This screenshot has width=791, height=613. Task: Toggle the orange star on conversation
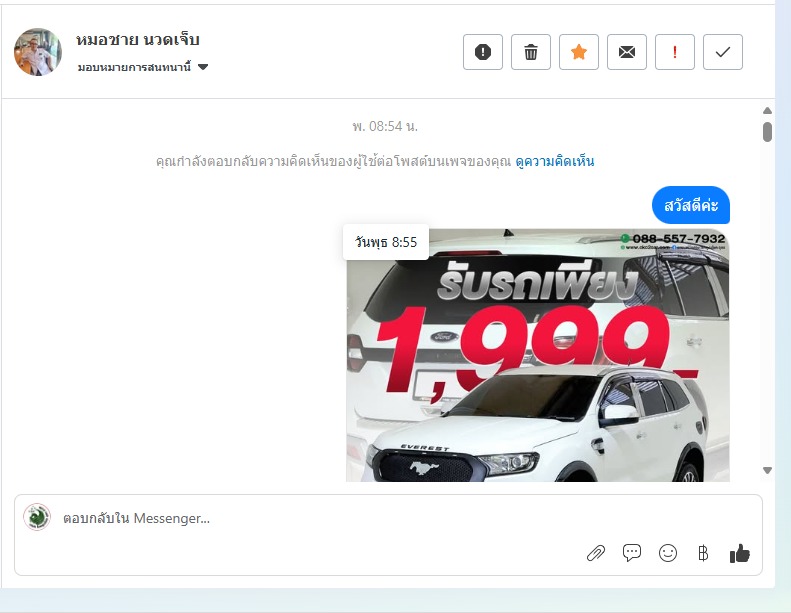pos(579,52)
